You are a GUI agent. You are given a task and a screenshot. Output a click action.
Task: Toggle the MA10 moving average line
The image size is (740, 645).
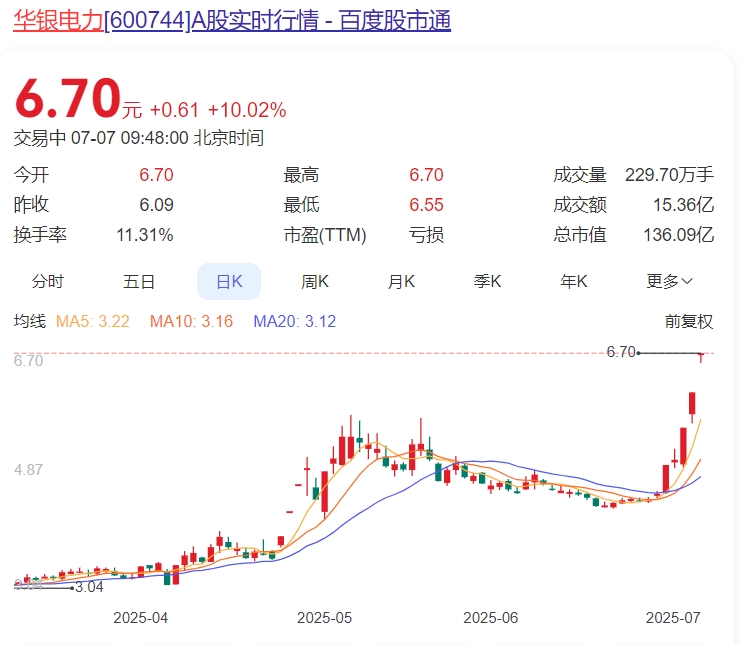190,321
